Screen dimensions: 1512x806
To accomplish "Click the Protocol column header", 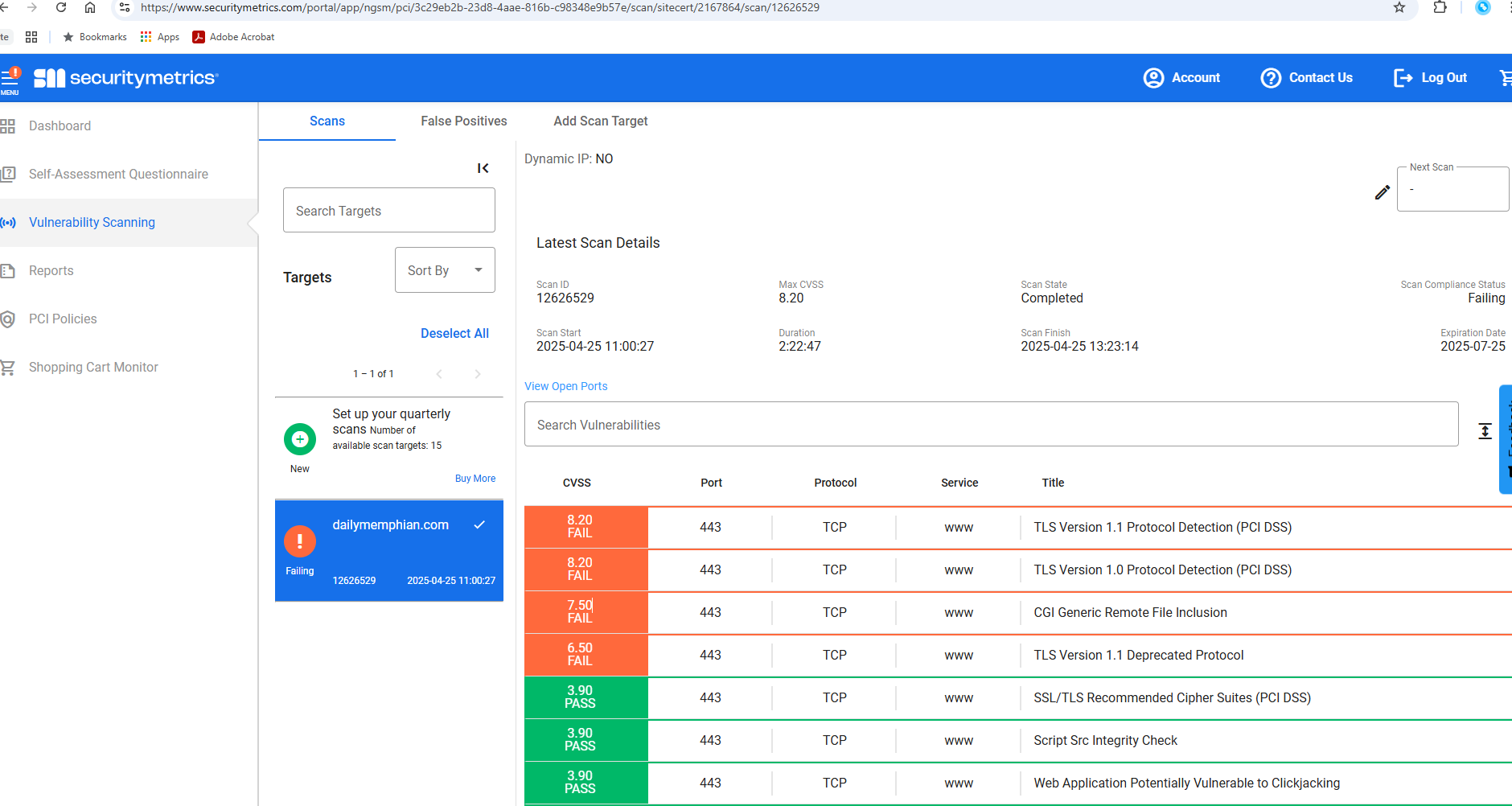I will [835, 483].
